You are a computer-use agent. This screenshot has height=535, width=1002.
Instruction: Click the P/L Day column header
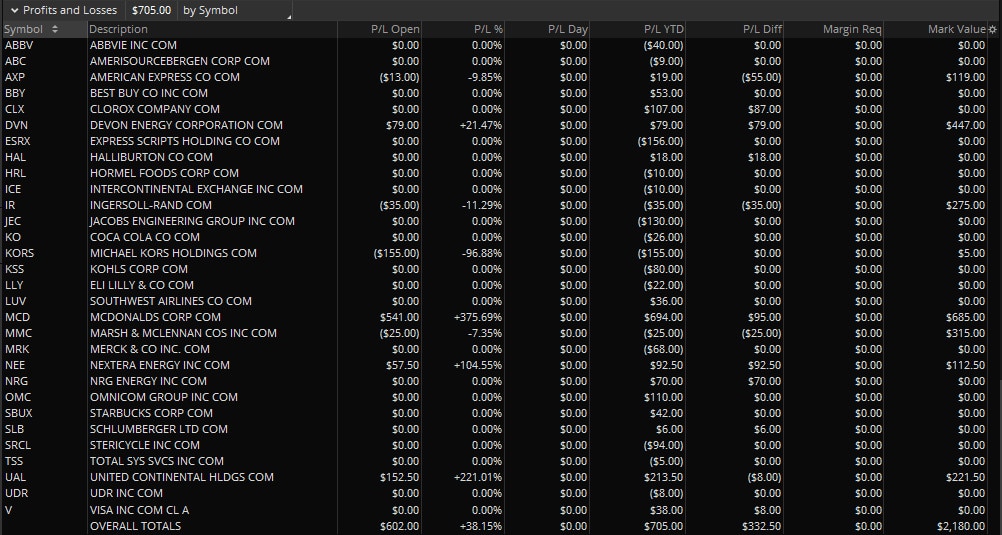click(567, 29)
